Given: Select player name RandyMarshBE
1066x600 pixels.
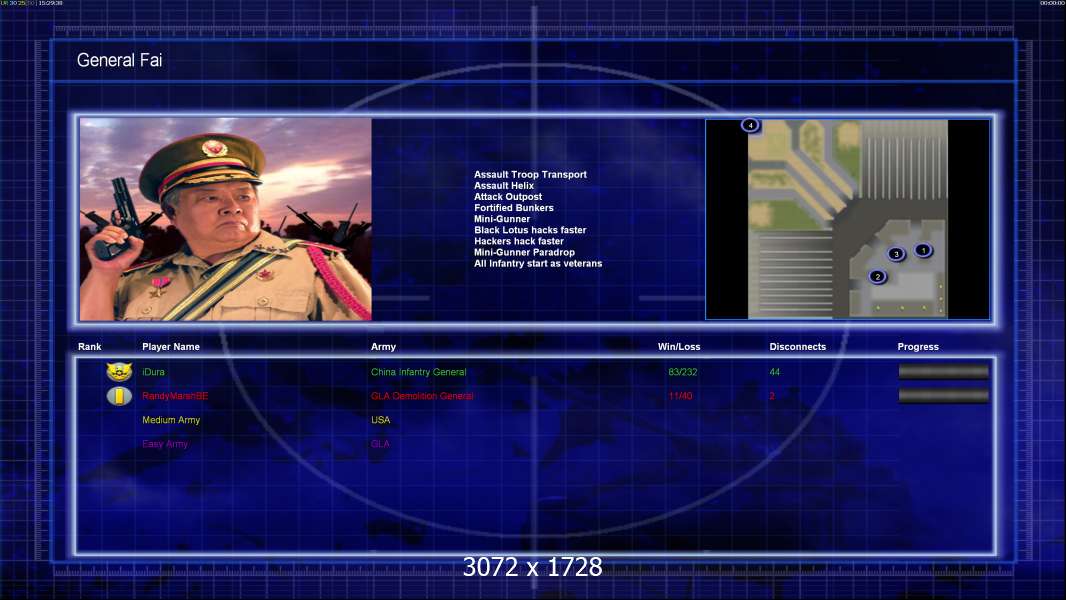Looking at the screenshot, I should (175, 396).
